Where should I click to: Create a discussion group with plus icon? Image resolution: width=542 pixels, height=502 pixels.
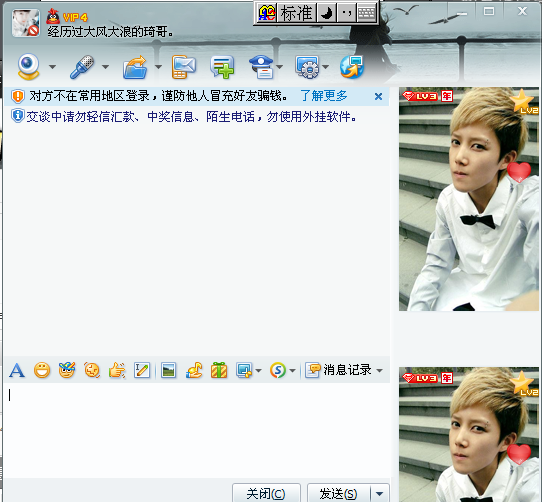tap(222, 67)
